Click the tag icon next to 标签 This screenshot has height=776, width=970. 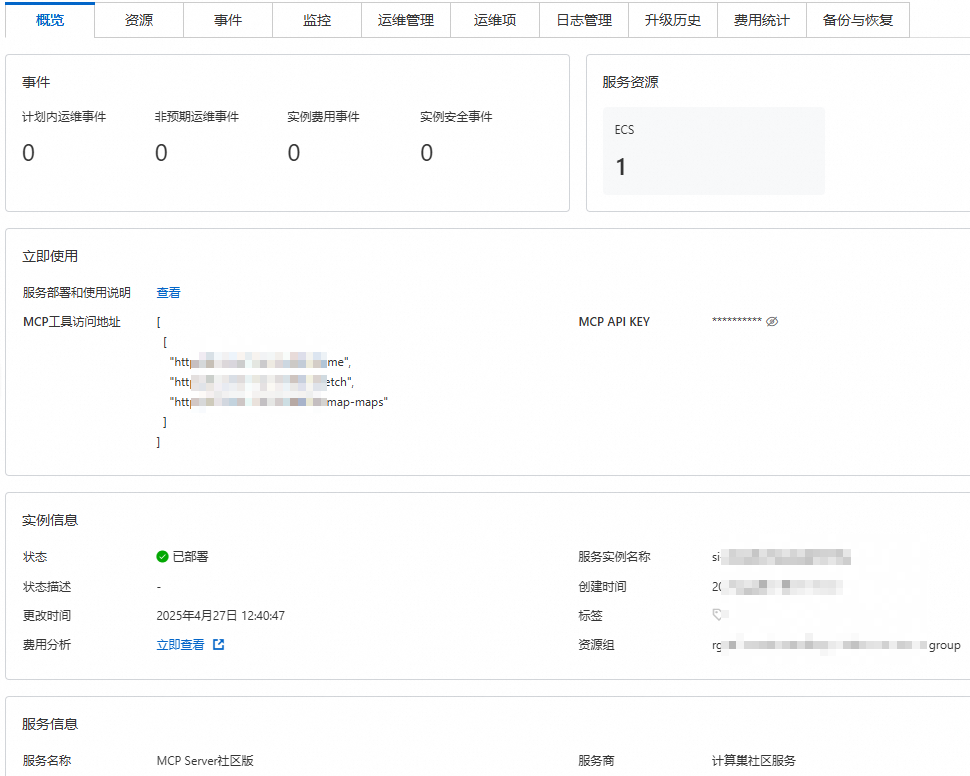[x=717, y=614]
